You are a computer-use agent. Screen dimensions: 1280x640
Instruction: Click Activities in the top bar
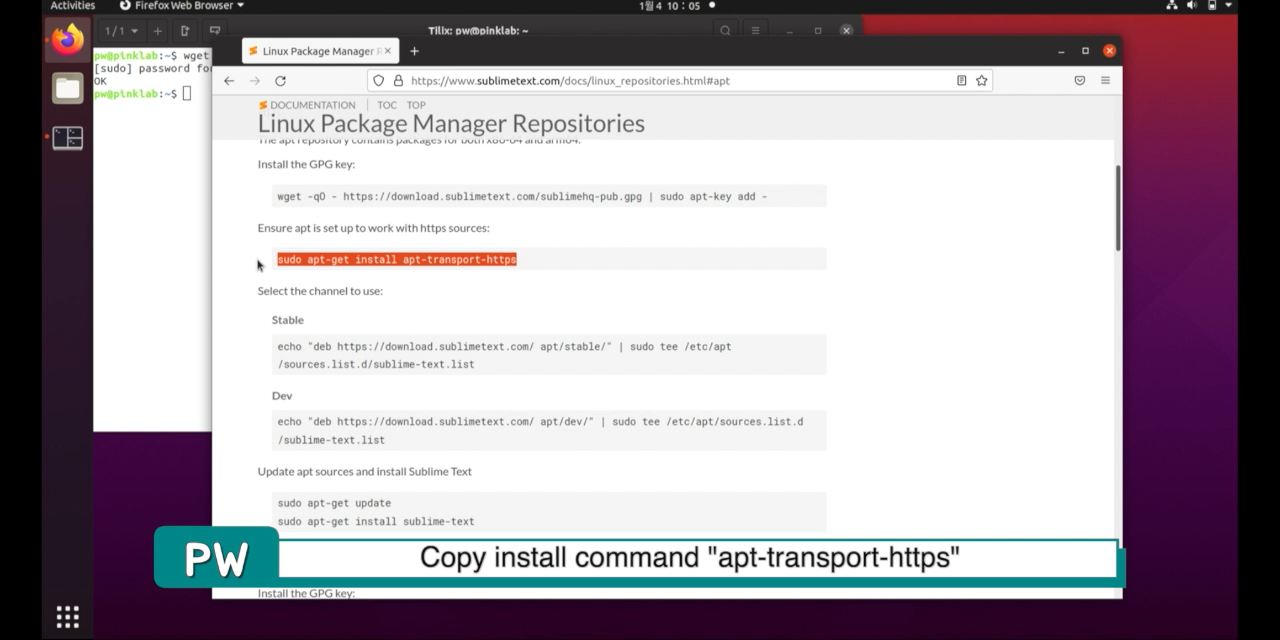click(x=73, y=6)
